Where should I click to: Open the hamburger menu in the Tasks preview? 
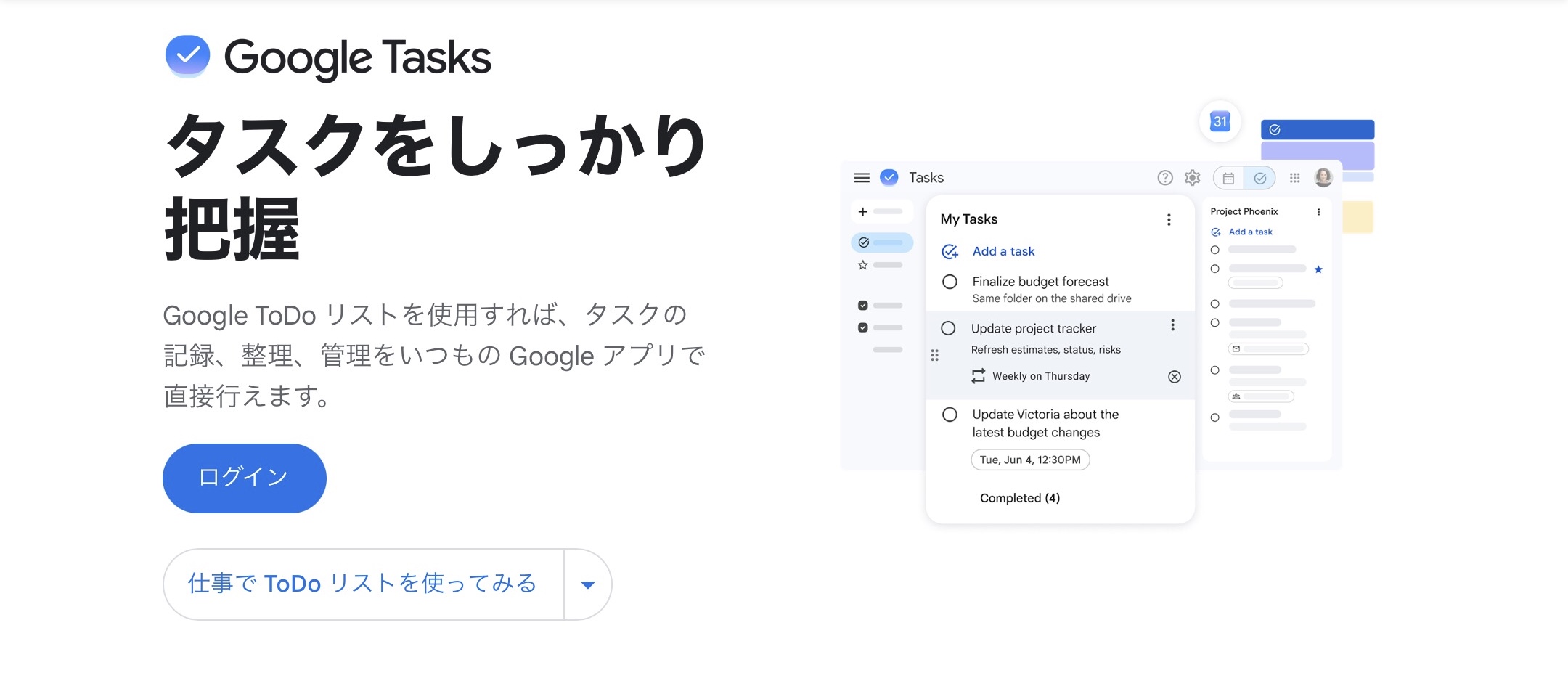point(862,178)
